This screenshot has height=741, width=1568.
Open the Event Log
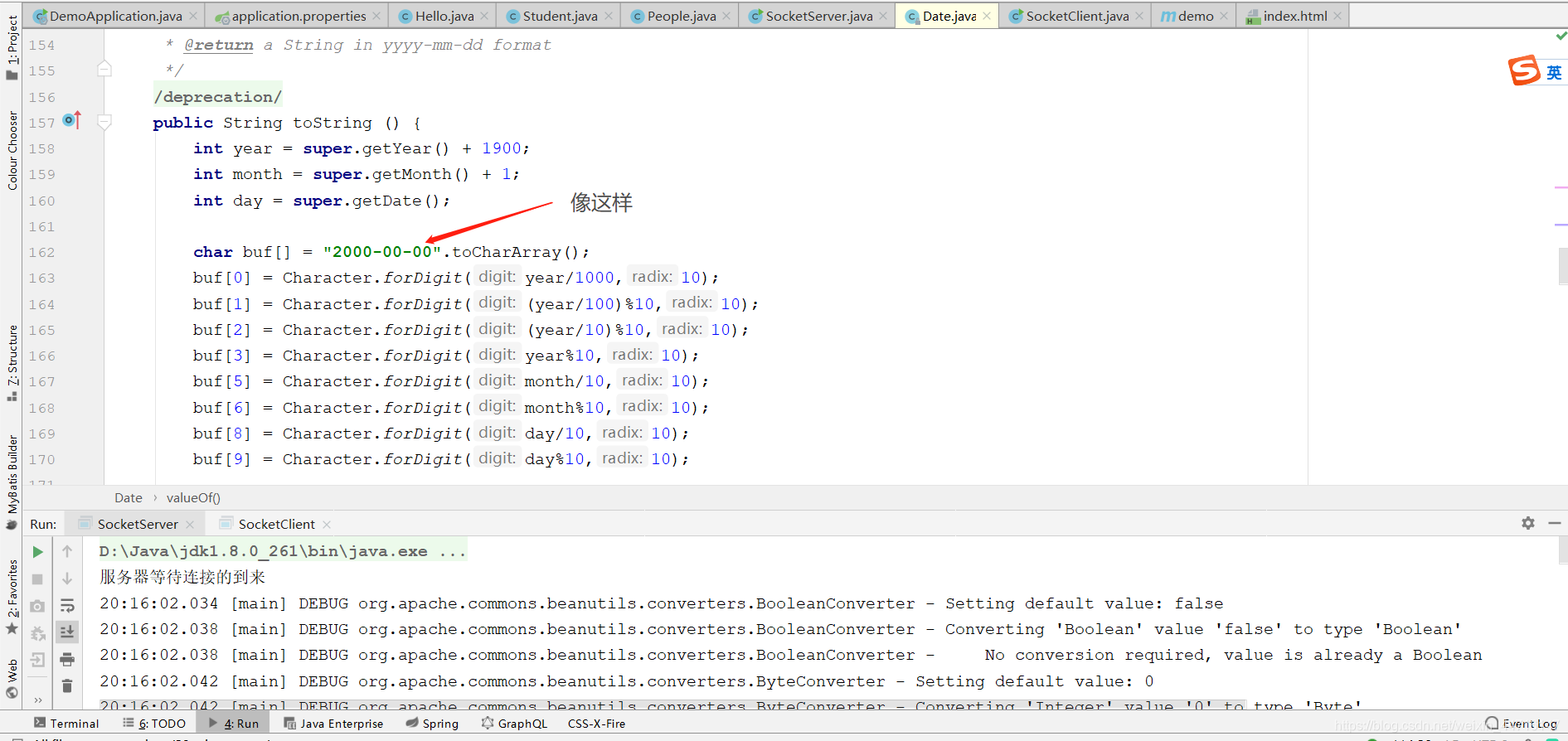pyautogui.click(x=1521, y=724)
